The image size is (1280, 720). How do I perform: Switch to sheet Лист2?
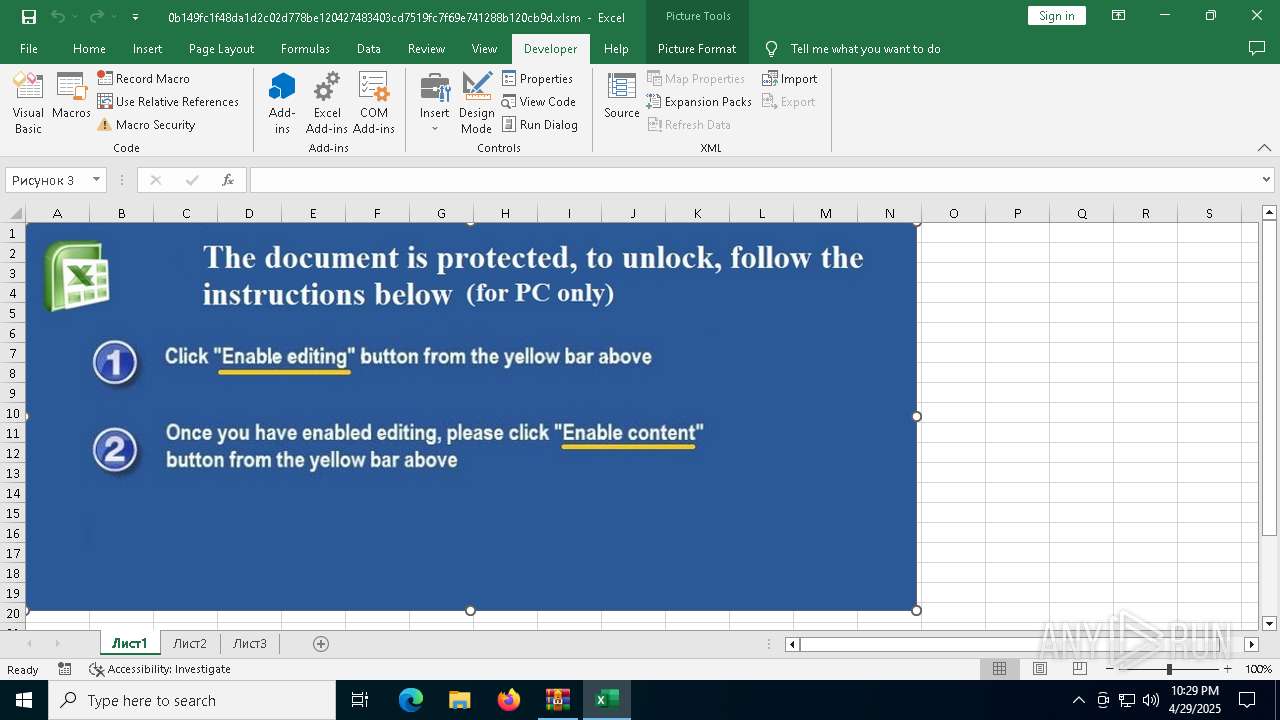[190, 643]
